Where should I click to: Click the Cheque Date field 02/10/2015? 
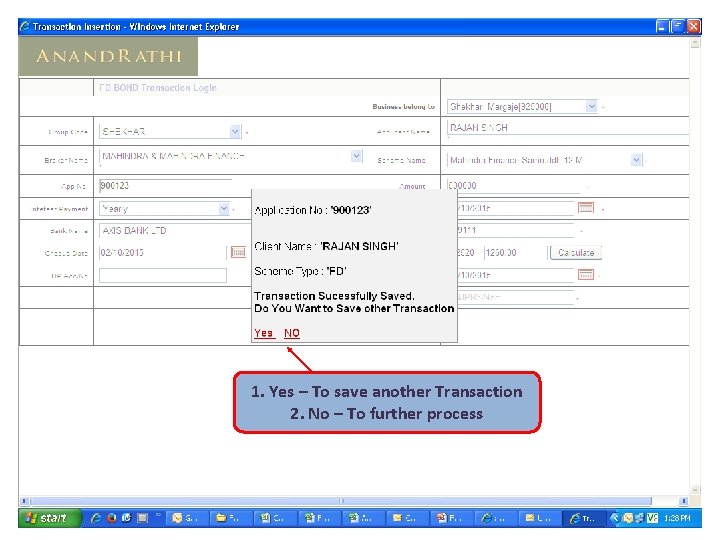click(163, 252)
